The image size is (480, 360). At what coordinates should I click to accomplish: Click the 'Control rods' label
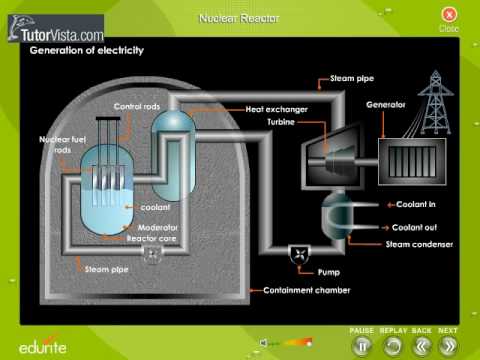point(137,106)
